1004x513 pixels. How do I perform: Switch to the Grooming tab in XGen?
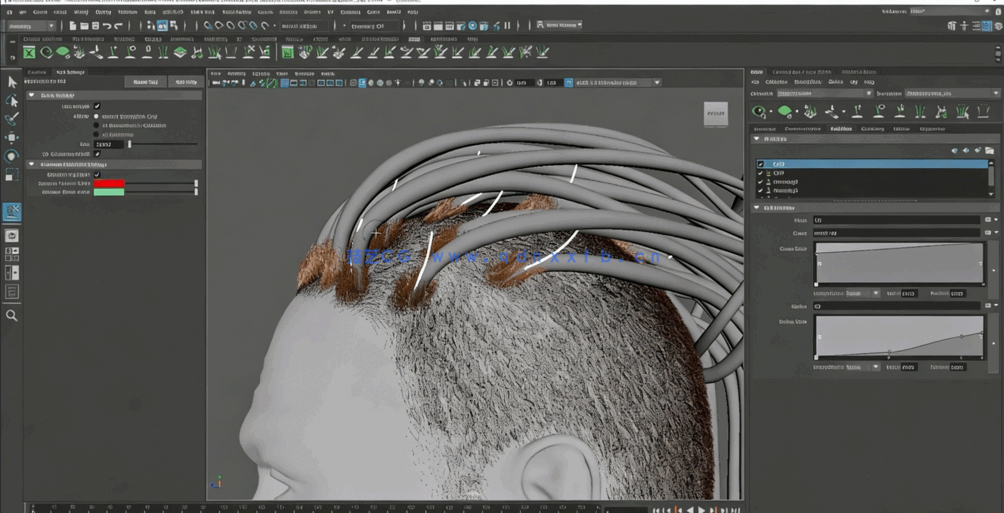872,129
